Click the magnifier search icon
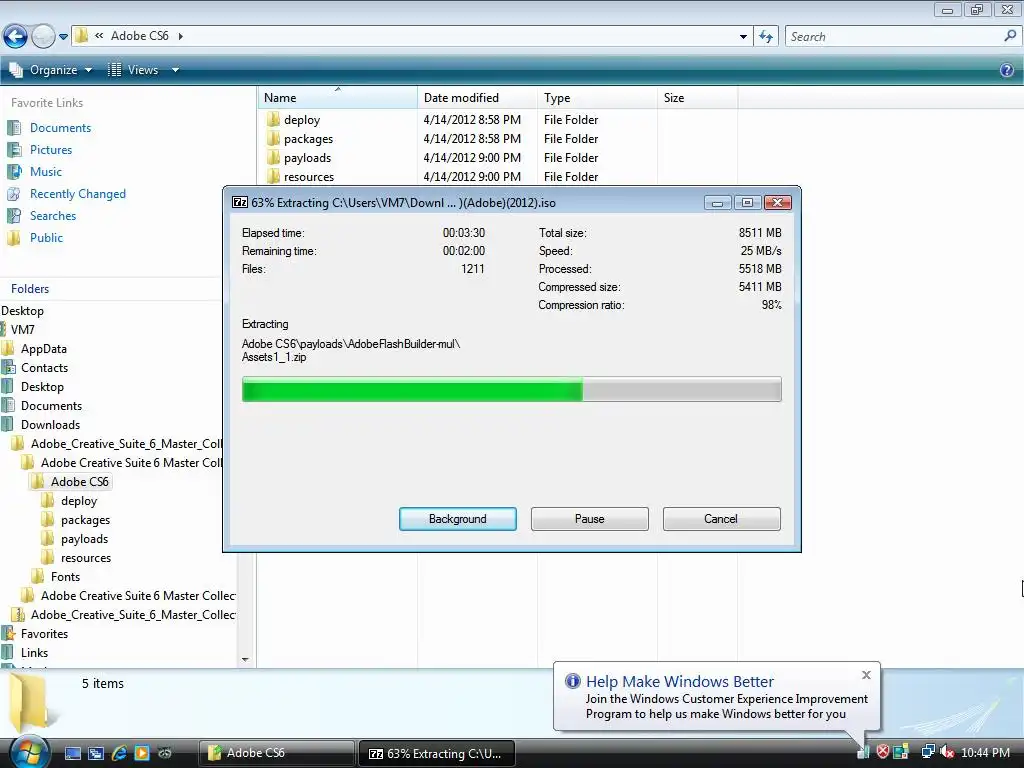1024x768 pixels. 1010,36
